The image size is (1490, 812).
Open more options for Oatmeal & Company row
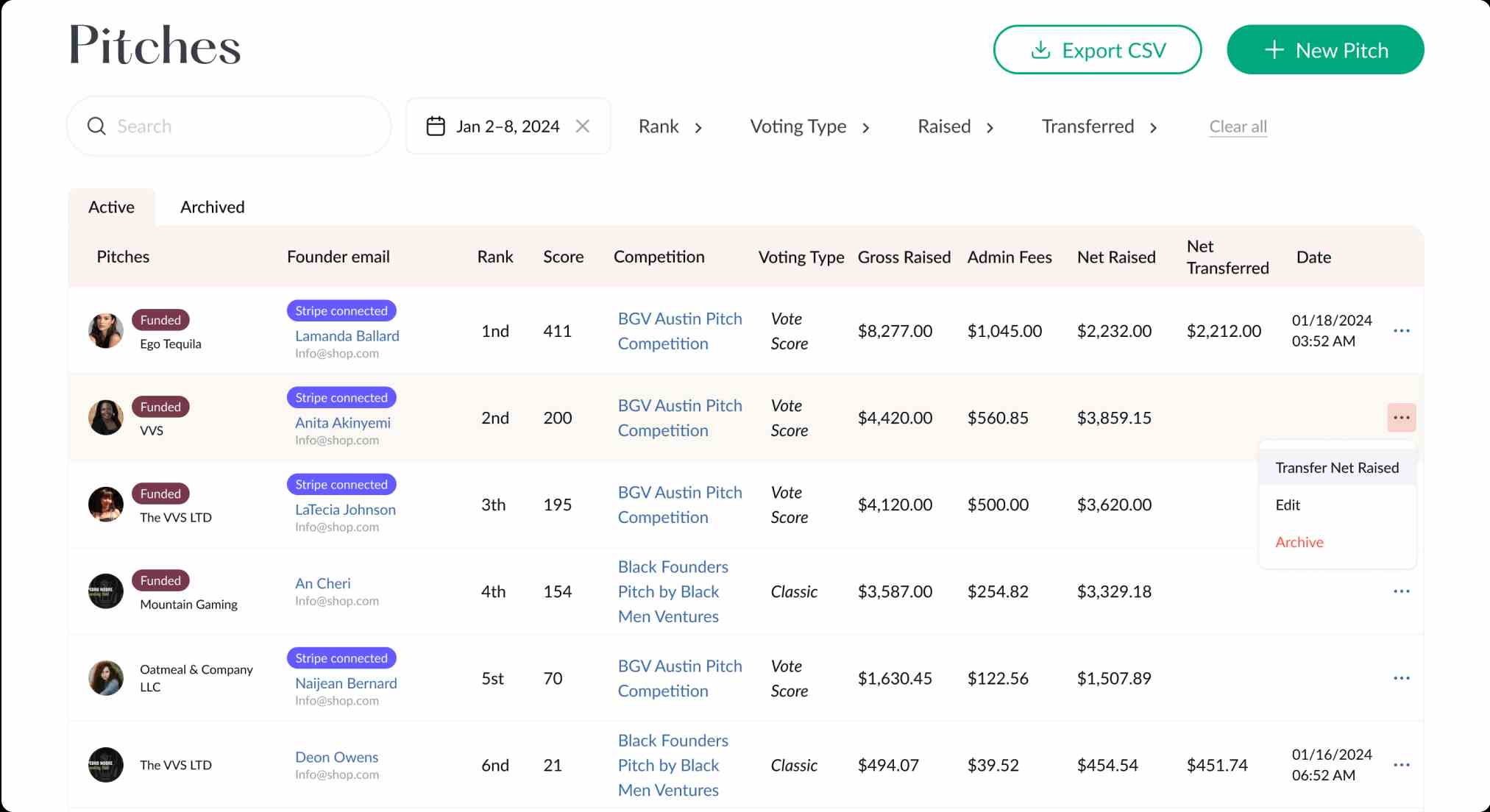[x=1401, y=678]
